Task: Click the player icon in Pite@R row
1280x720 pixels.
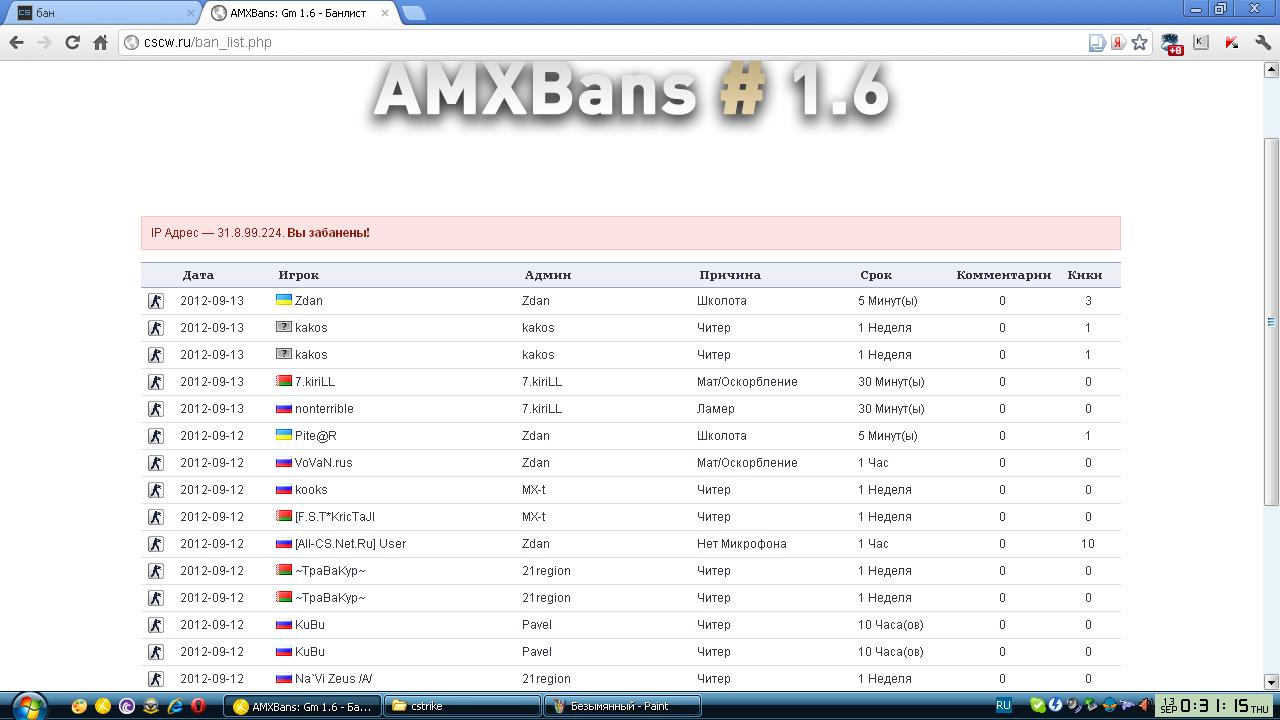Action: (155, 435)
